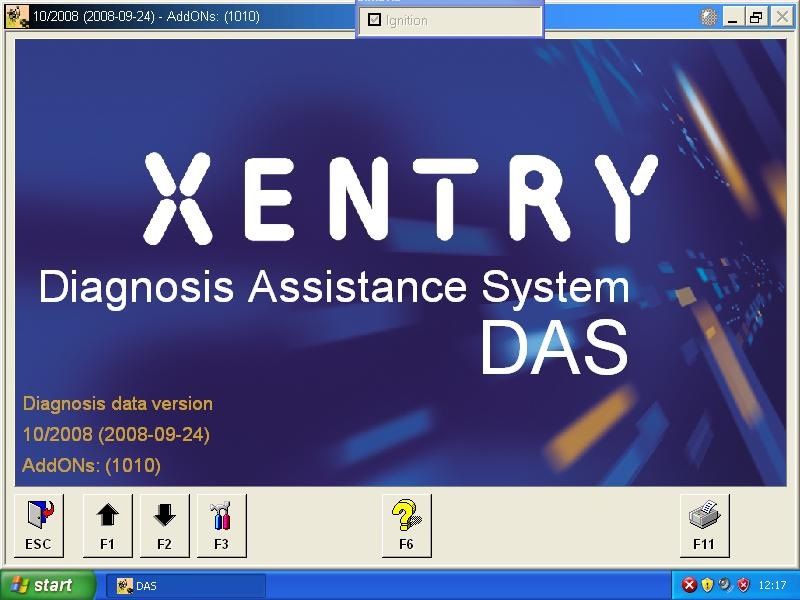Click the red X tray icon
Screen dimensions: 800x600
point(689,585)
